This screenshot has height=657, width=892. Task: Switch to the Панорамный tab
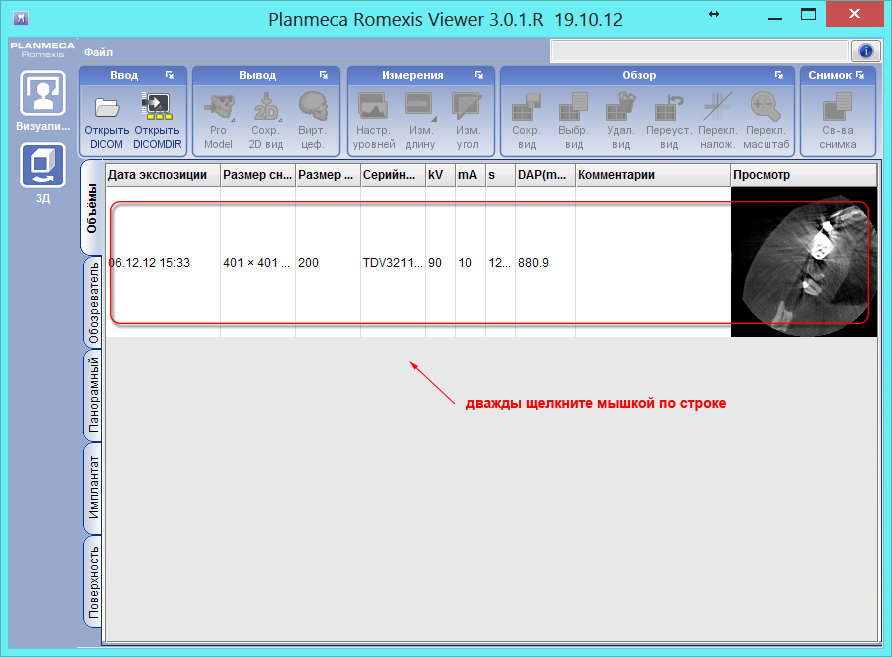tap(93, 395)
